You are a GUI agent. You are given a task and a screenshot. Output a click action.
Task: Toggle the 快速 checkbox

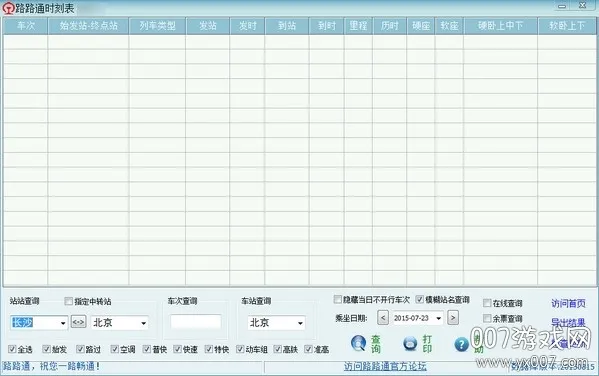click(177, 349)
